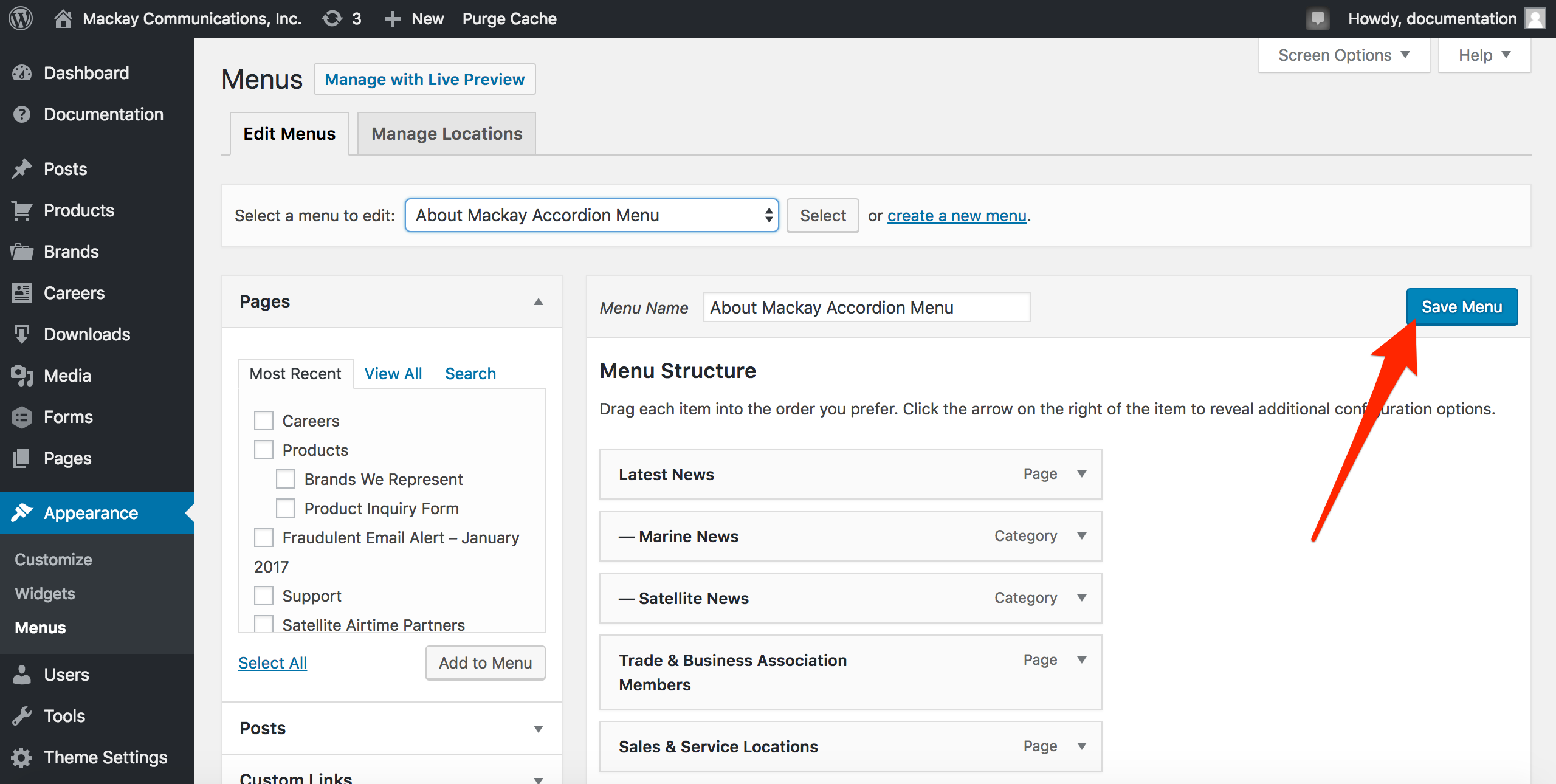This screenshot has width=1556, height=784.
Task: Click the Appearance paintbrush icon
Action: [x=22, y=513]
